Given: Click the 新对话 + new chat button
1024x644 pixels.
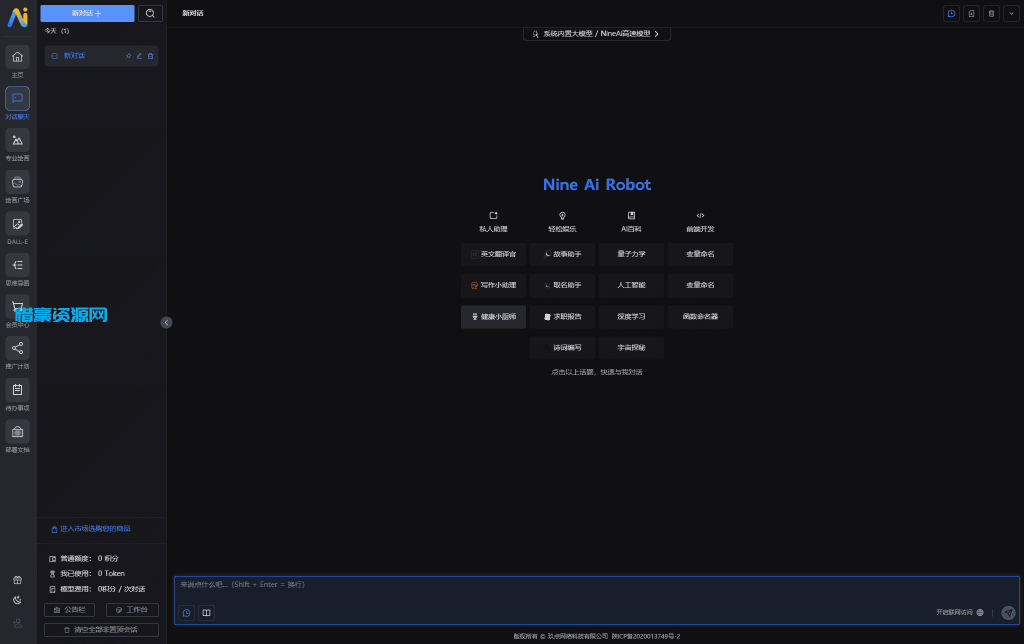Looking at the screenshot, I should 86,13.
